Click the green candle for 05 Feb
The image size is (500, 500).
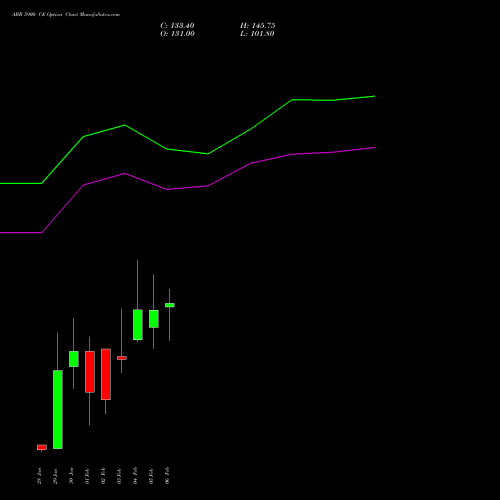154,319
